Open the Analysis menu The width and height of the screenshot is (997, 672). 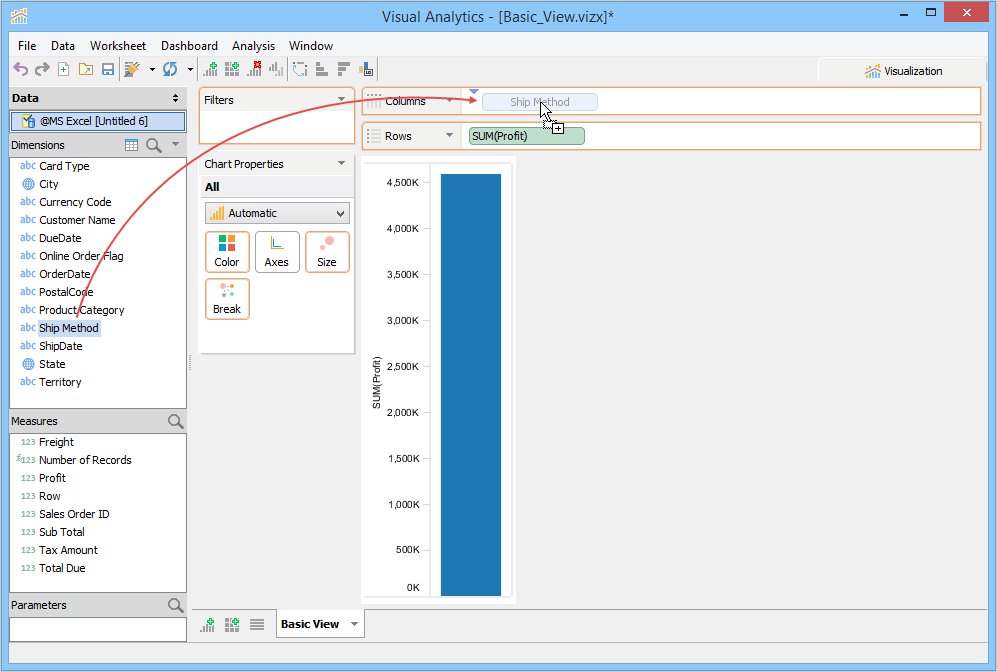coord(253,46)
